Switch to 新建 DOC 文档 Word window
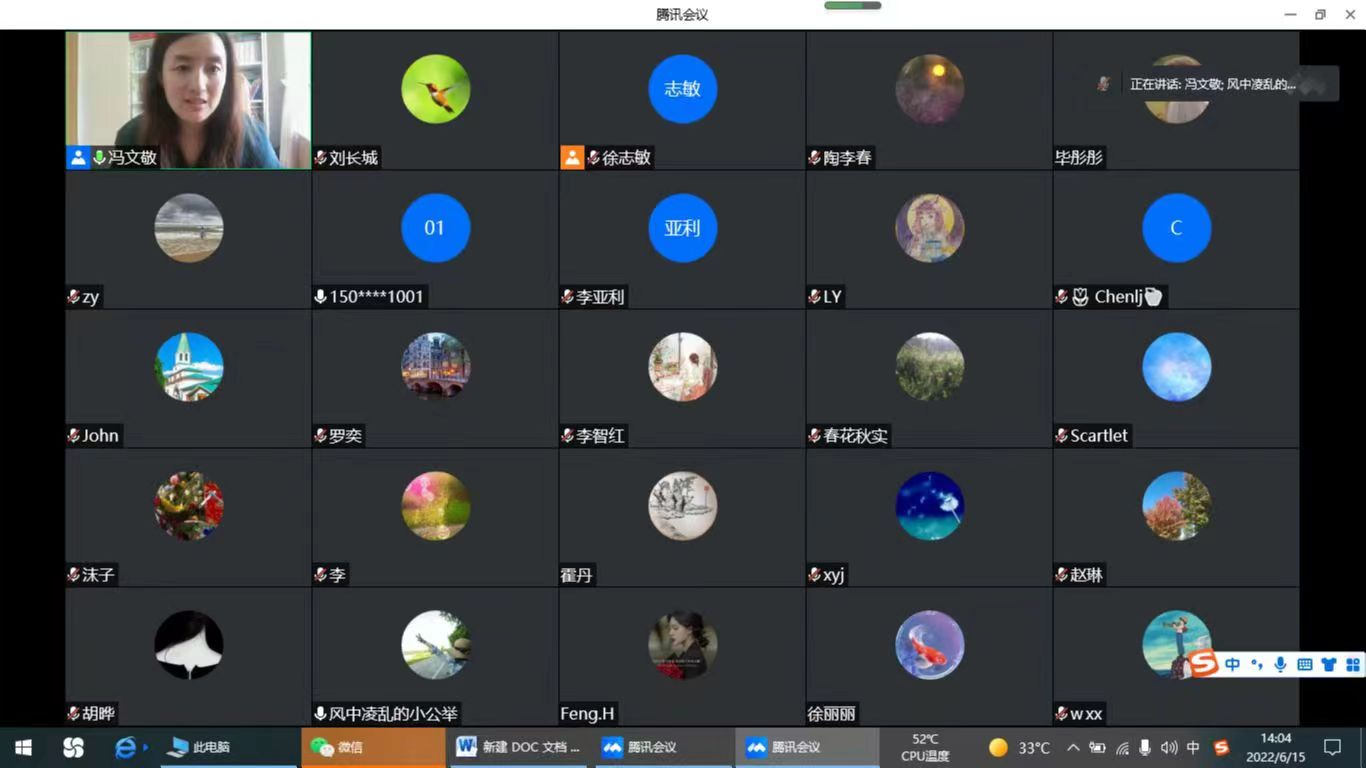This screenshot has width=1366, height=768. pos(518,747)
